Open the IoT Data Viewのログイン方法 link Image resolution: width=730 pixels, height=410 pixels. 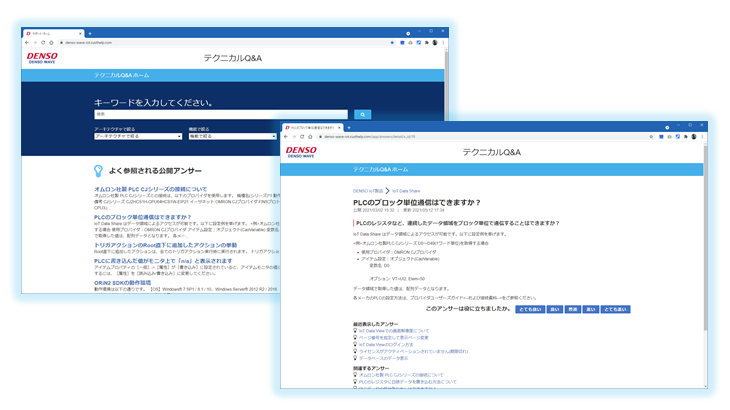(385, 345)
